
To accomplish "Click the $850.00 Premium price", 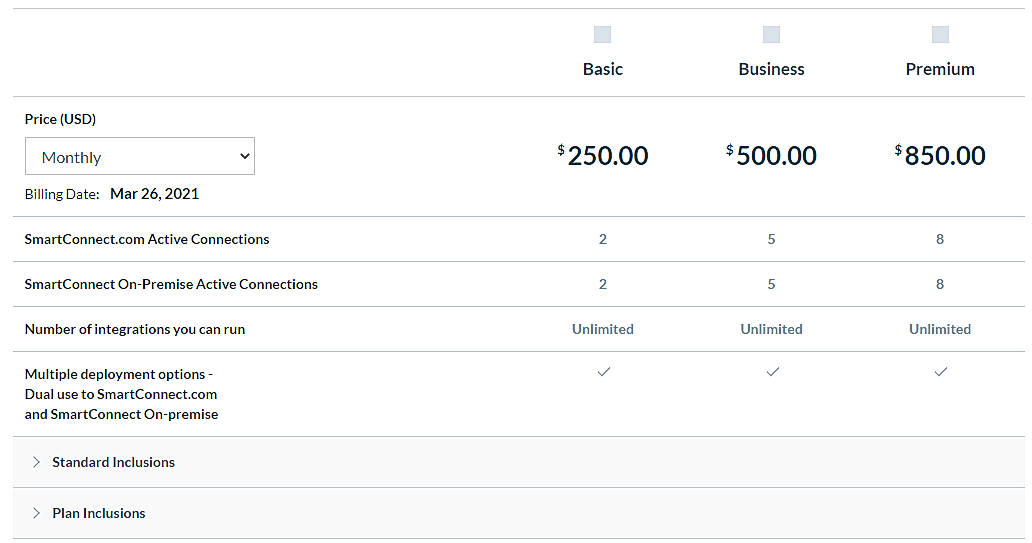I will click(x=940, y=156).
